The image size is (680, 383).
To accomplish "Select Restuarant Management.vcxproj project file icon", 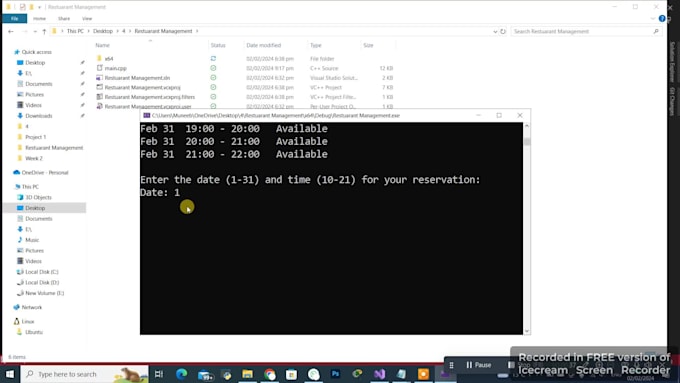I will click(x=99, y=87).
